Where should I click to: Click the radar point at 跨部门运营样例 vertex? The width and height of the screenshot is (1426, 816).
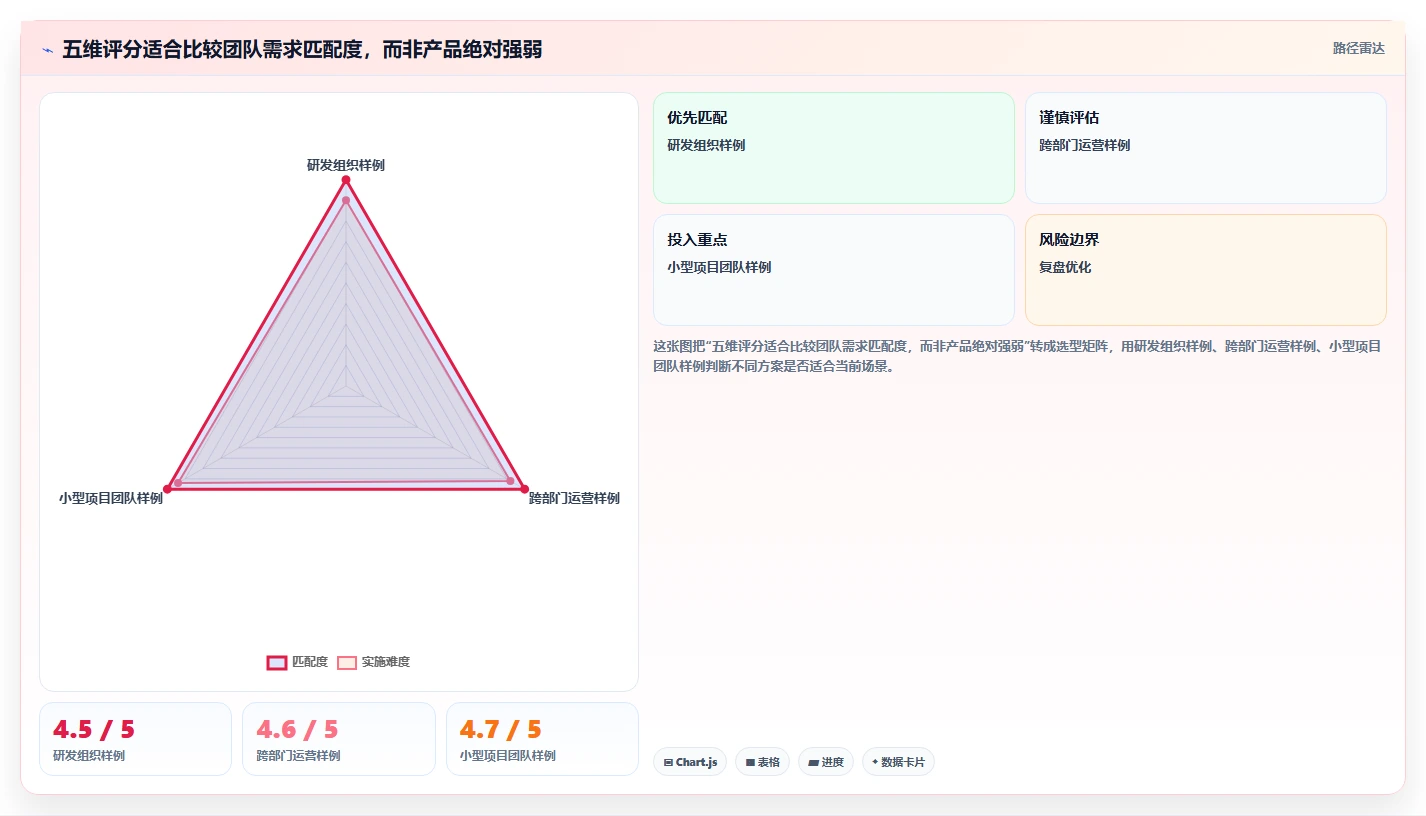[x=524, y=489]
